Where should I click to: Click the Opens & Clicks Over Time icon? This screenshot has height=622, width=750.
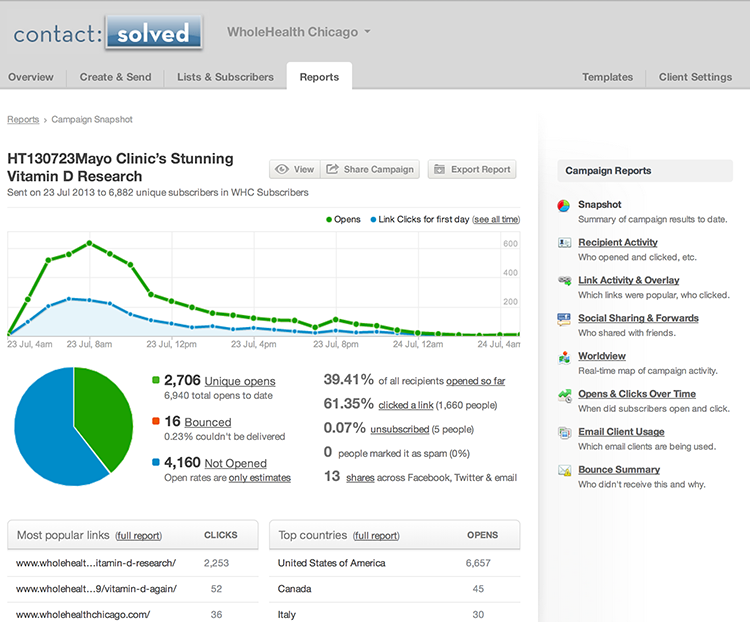point(565,395)
